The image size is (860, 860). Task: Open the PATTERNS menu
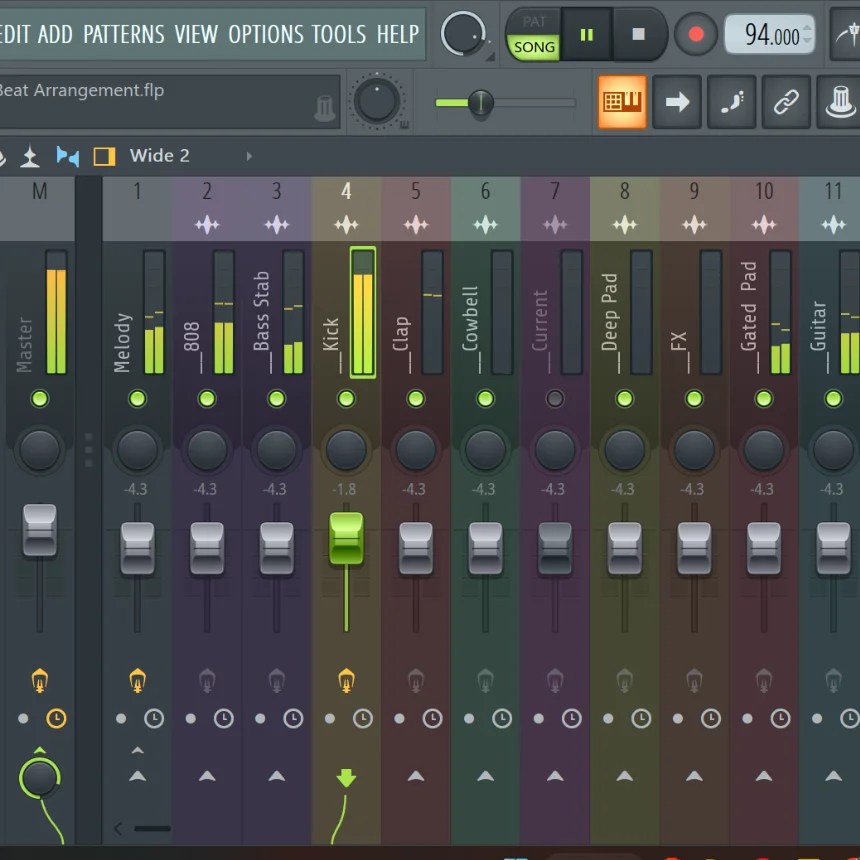click(124, 34)
